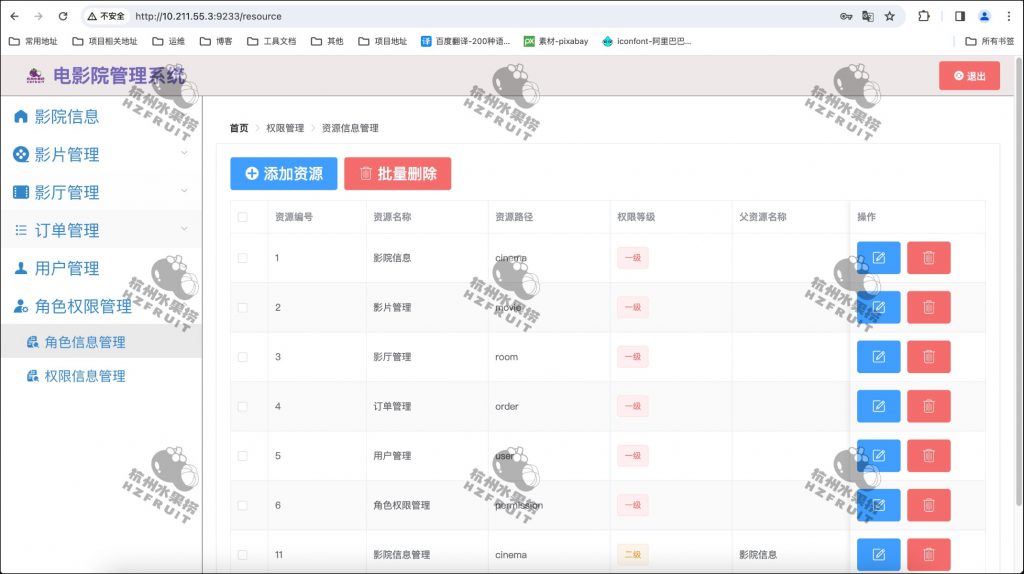Check the box for resource 1 影院信息
This screenshot has height=574, width=1024.
(x=242, y=258)
